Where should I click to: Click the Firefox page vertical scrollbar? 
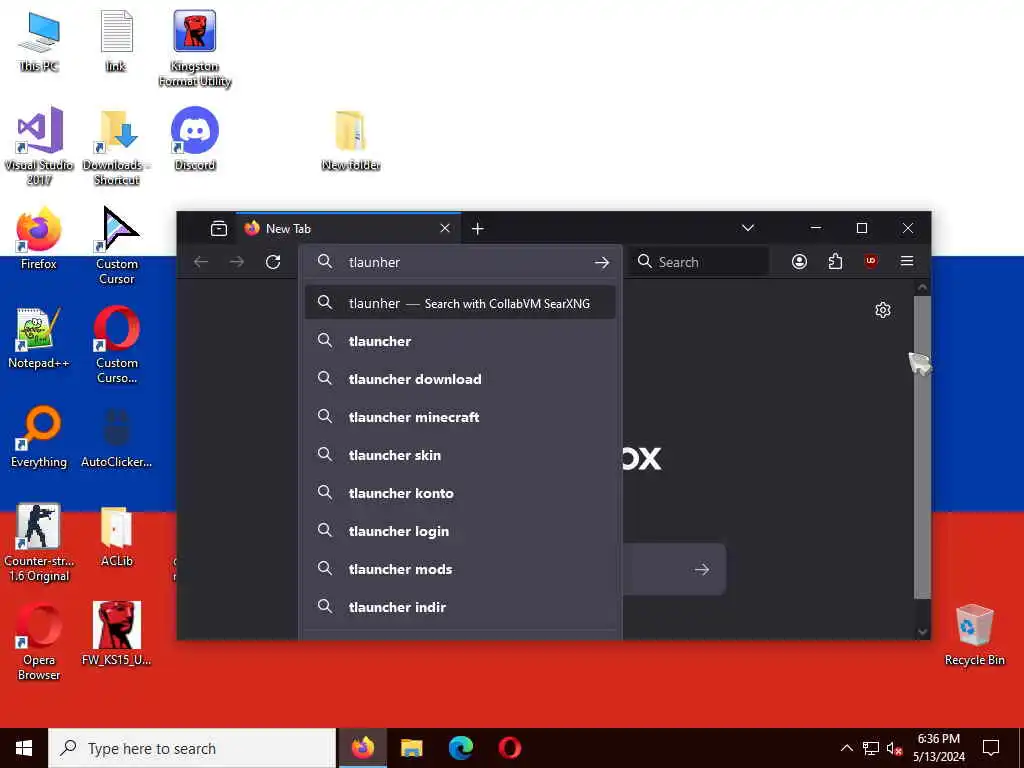[921, 447]
